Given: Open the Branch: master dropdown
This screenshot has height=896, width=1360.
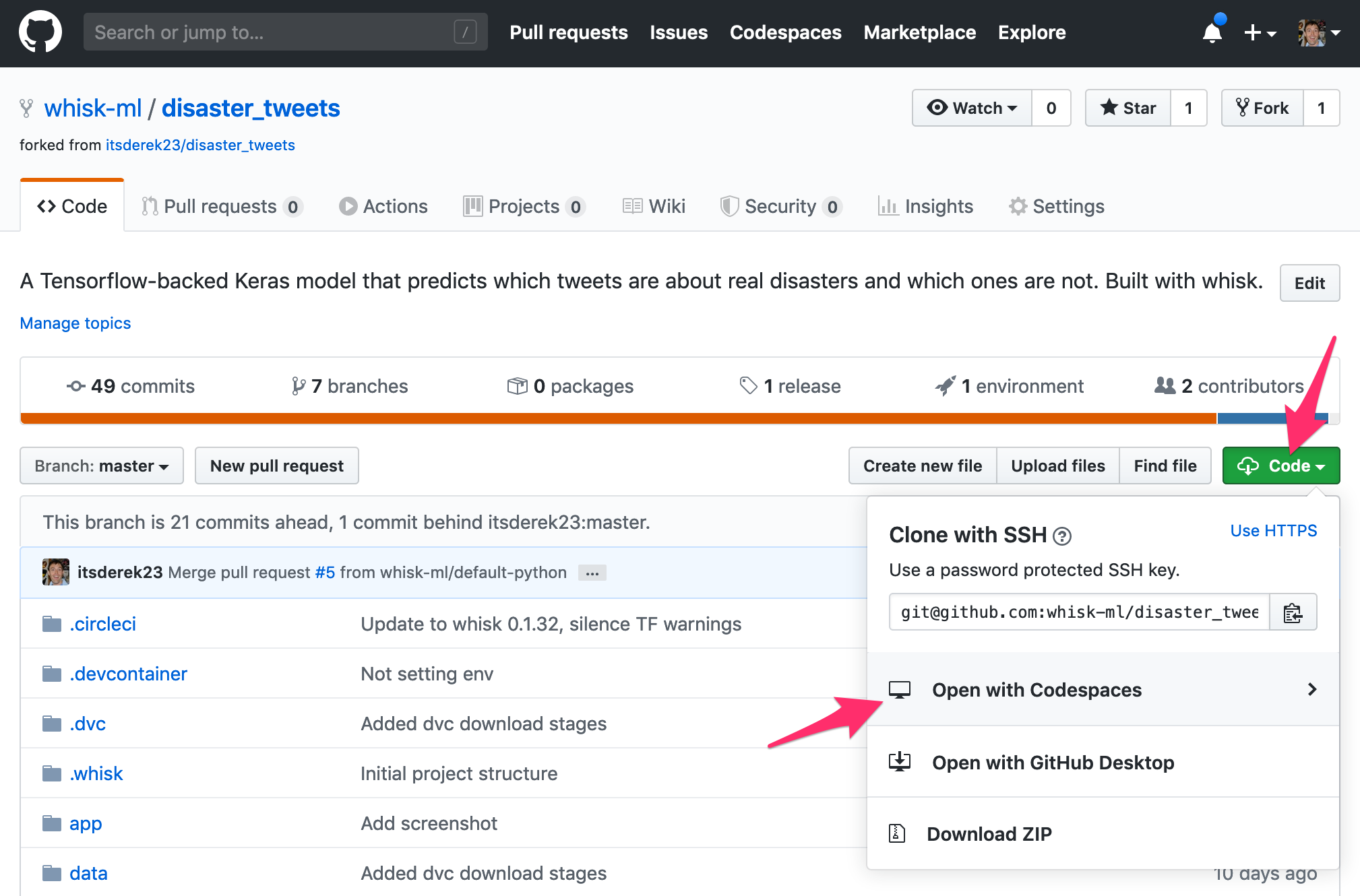Looking at the screenshot, I should (102, 466).
